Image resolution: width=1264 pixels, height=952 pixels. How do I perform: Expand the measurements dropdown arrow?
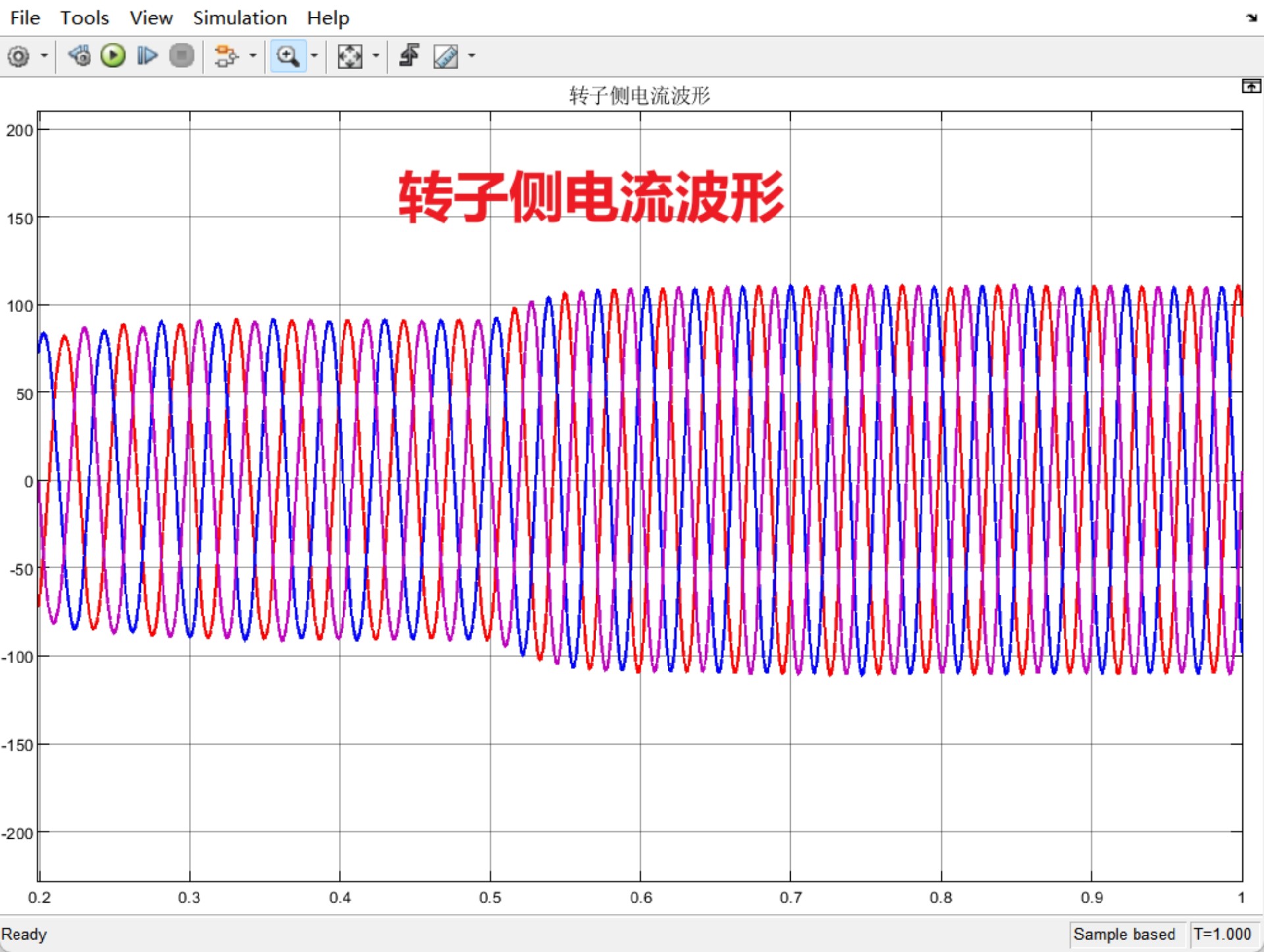pos(471,56)
